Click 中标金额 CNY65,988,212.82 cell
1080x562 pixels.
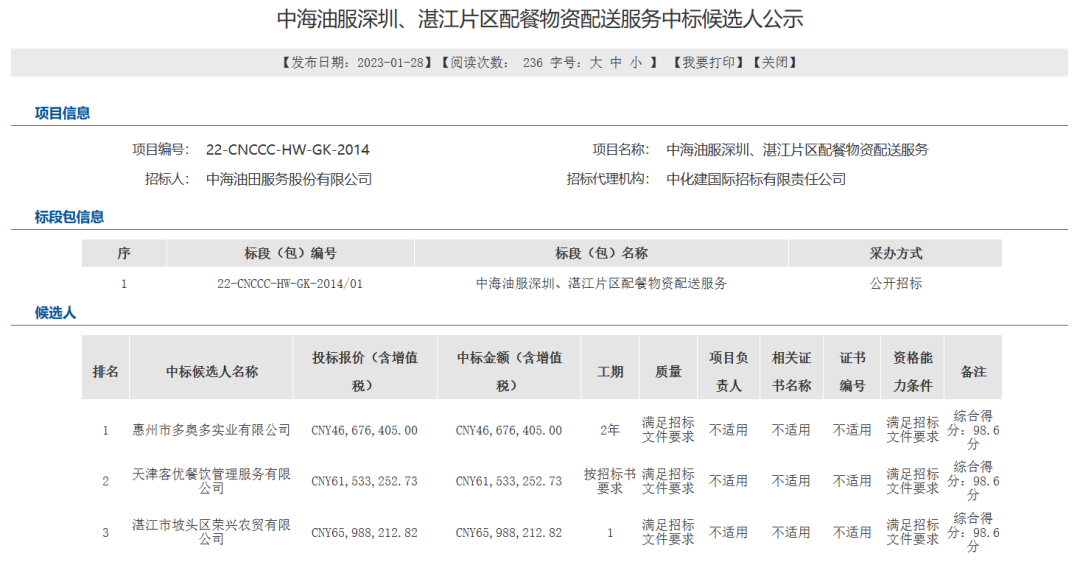coord(509,533)
